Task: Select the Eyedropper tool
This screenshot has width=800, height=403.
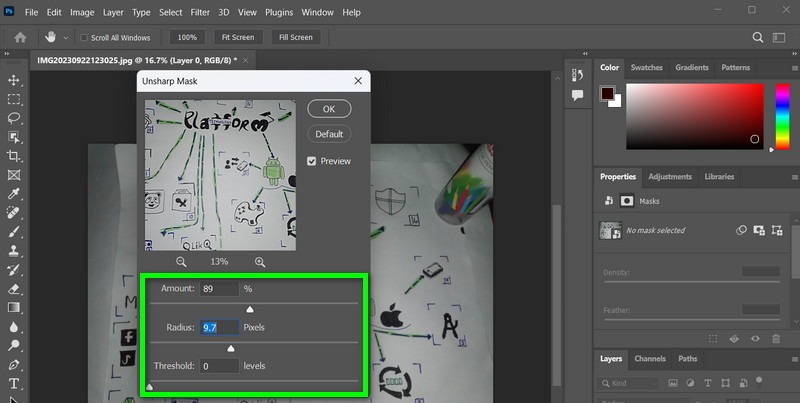Action: (x=14, y=194)
